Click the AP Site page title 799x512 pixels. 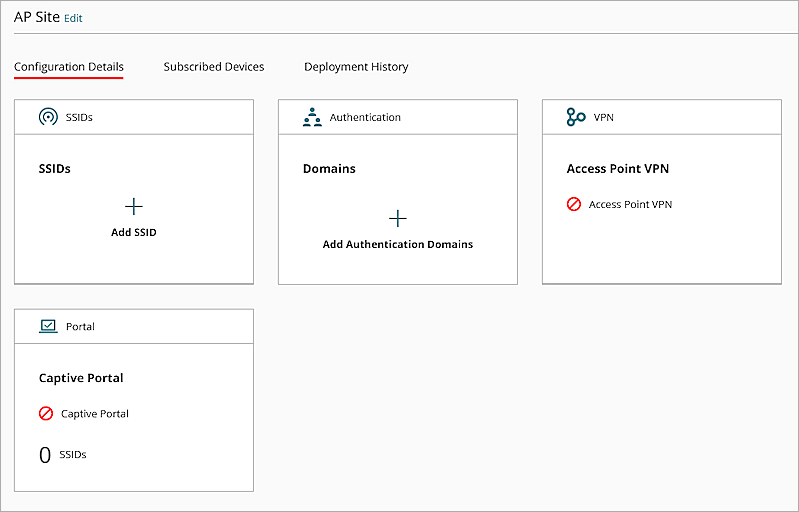pos(37,17)
